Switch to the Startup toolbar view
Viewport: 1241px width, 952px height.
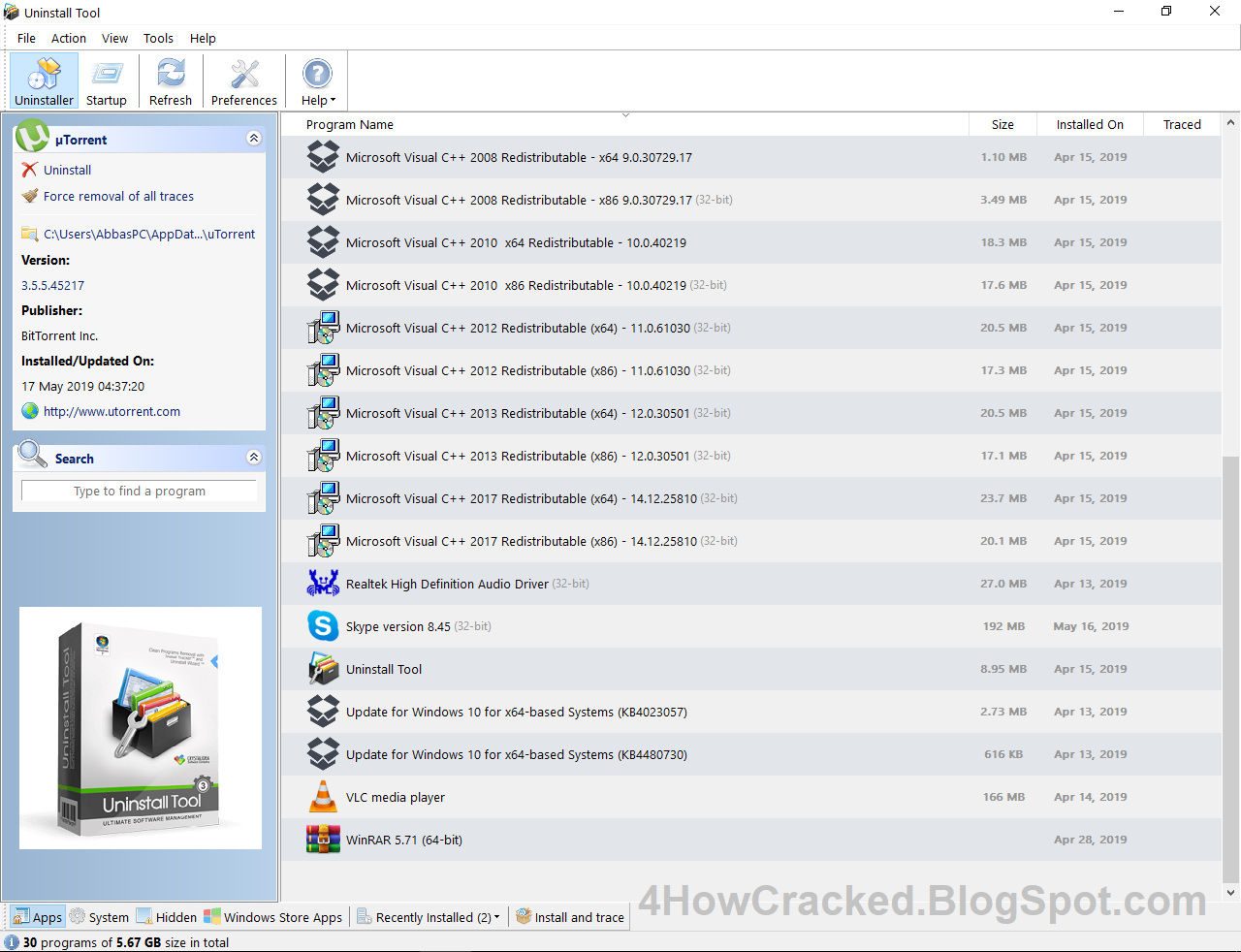pyautogui.click(x=107, y=81)
